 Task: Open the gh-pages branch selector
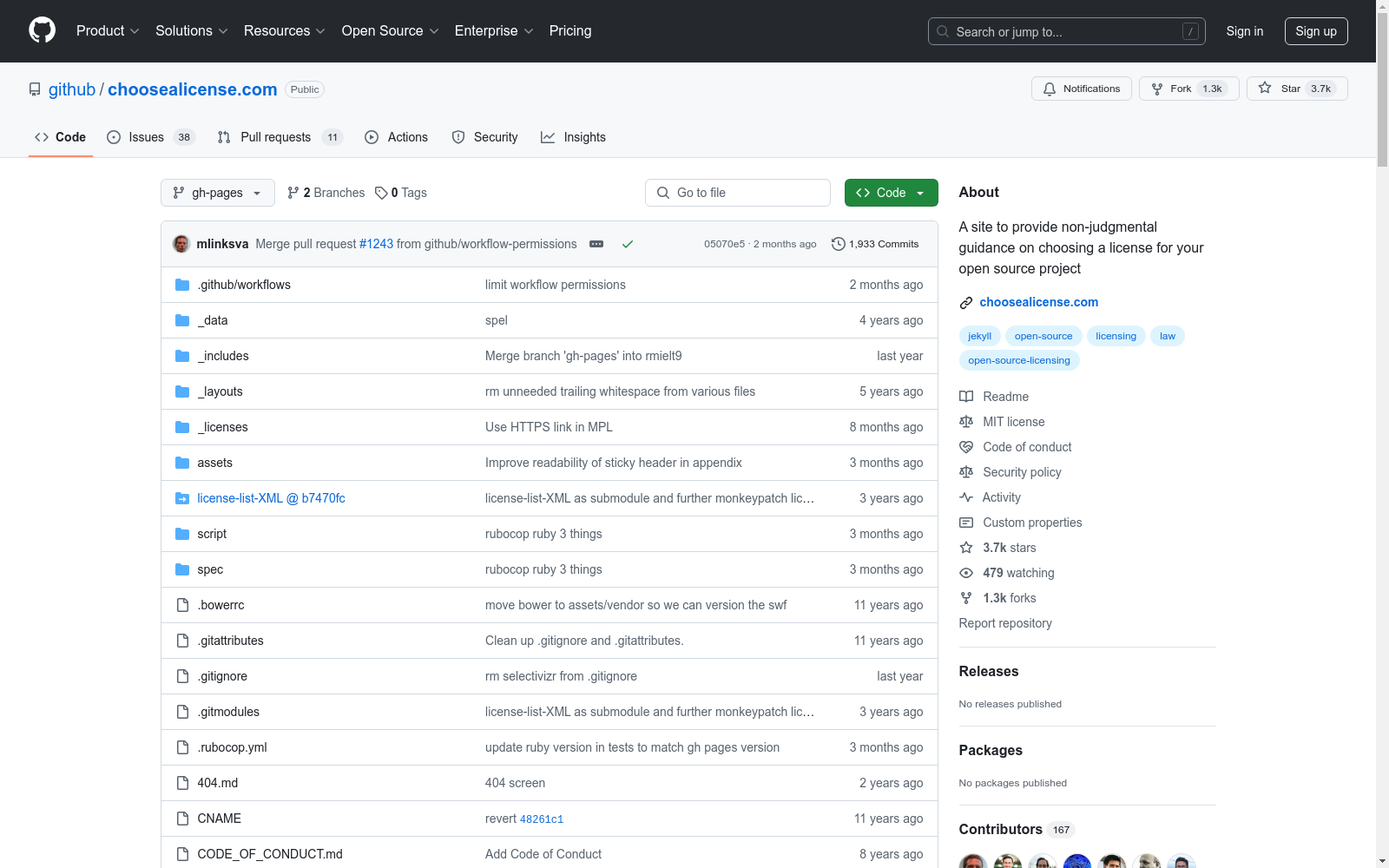pyautogui.click(x=218, y=193)
